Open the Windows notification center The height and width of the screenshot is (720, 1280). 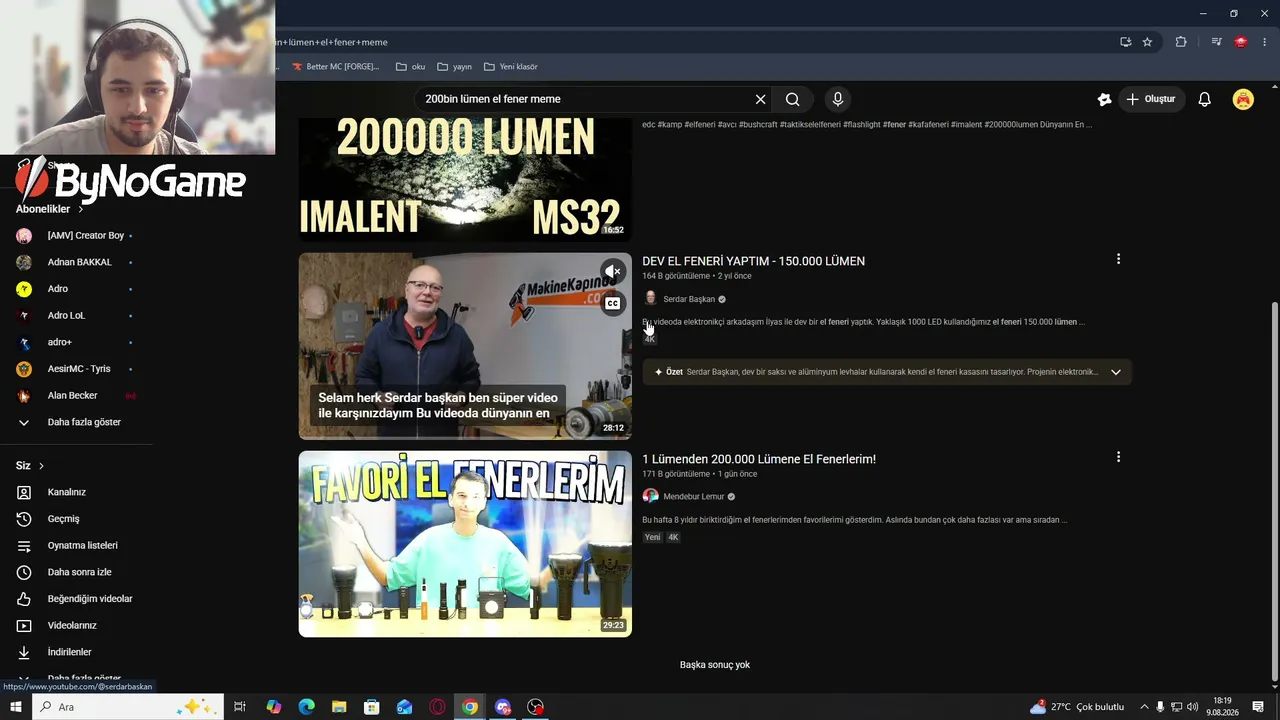tap(1258, 707)
